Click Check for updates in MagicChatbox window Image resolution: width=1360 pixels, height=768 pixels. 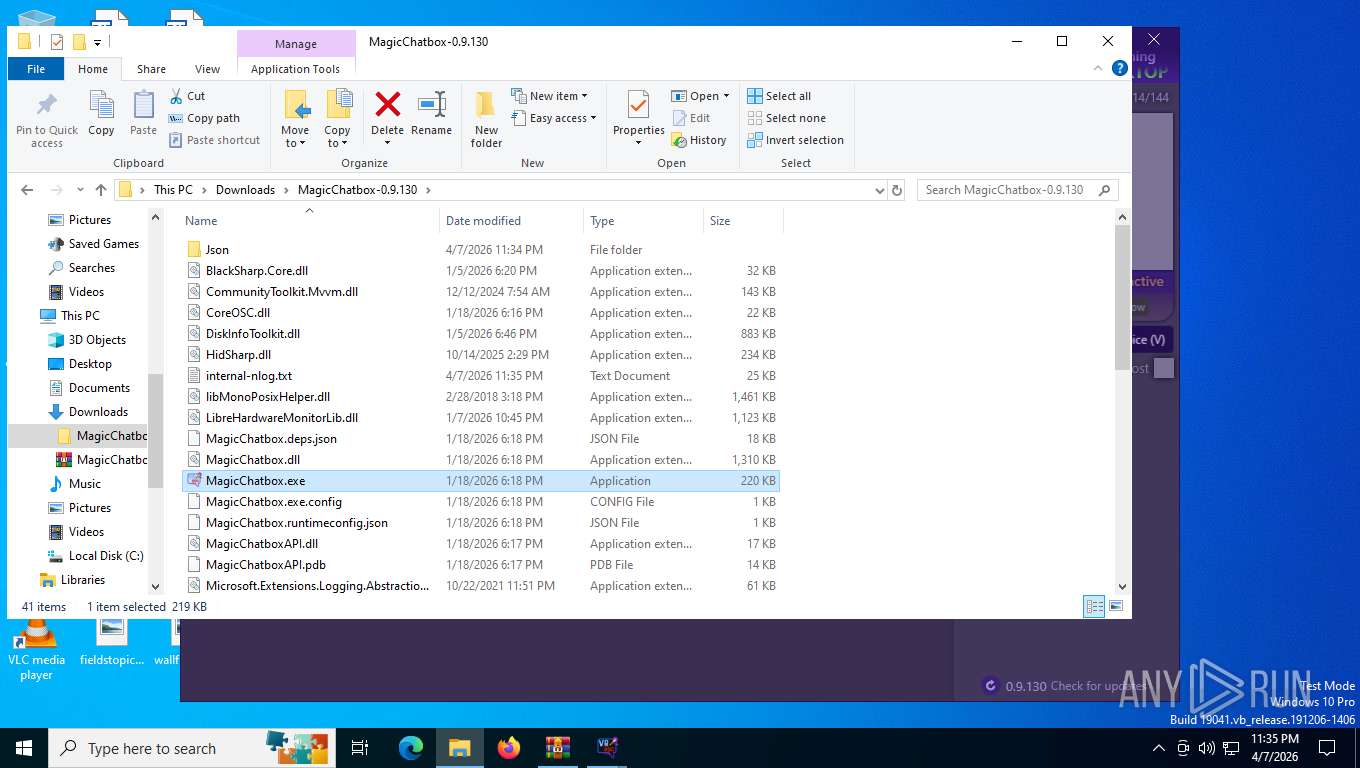[x=1098, y=686]
